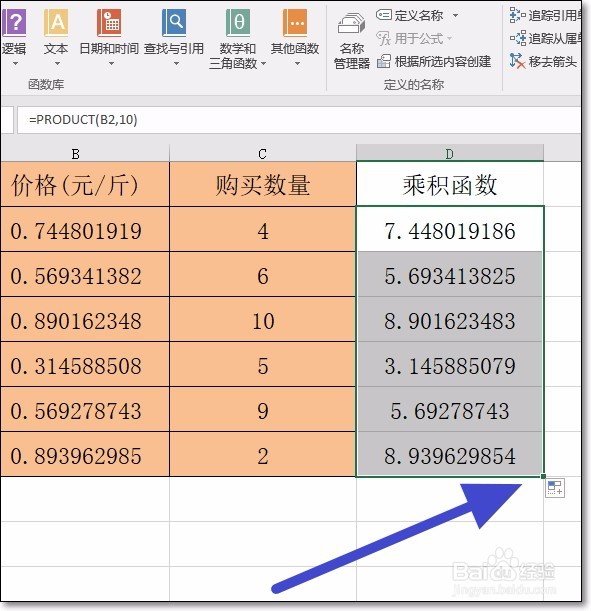Open the 查找与引用 functions icon
Viewport: 591px width, 611px height.
point(174,23)
